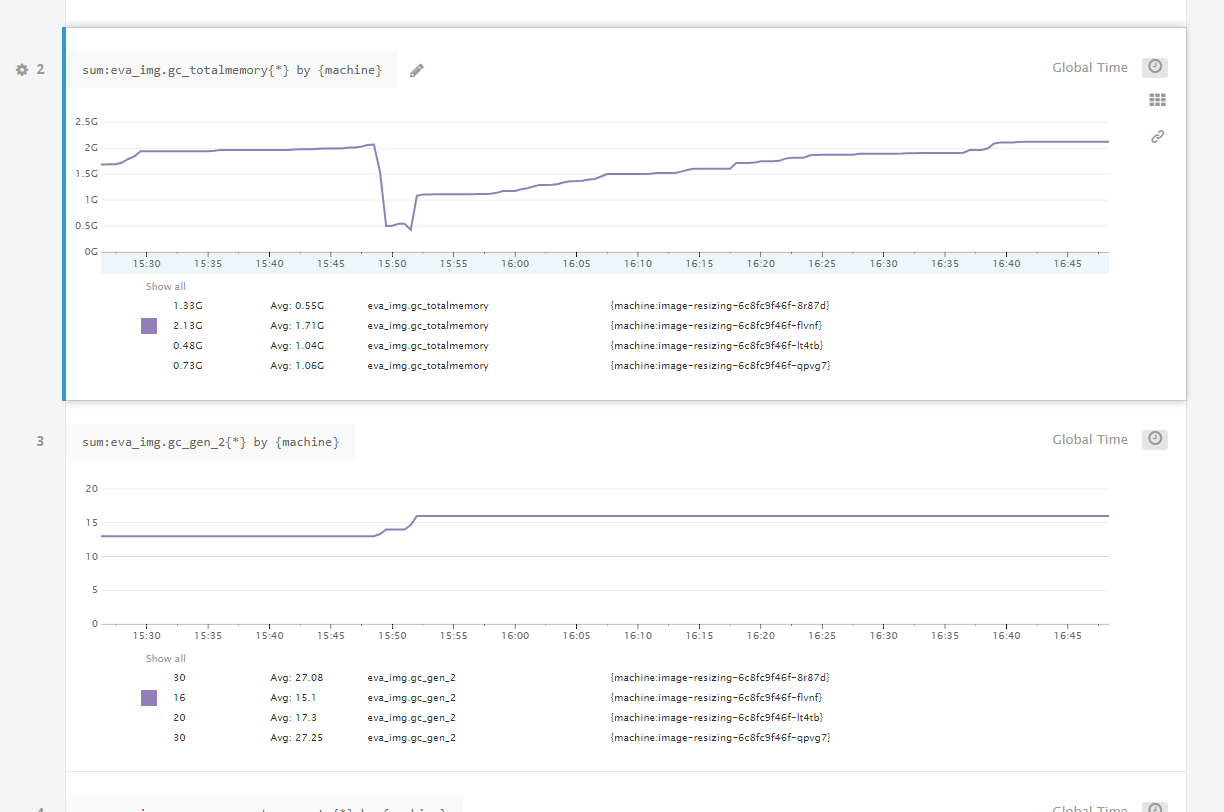Viewport: 1224px width, 812px height.
Task: Select qpvg7 machine in gen_2 legend
Action: (720, 738)
